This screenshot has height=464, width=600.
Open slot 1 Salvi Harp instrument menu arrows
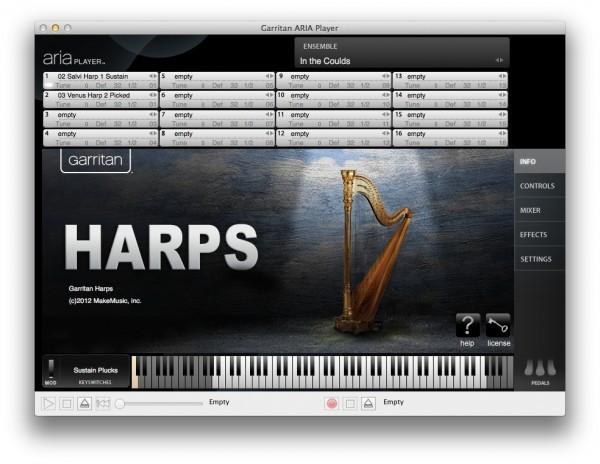point(153,76)
